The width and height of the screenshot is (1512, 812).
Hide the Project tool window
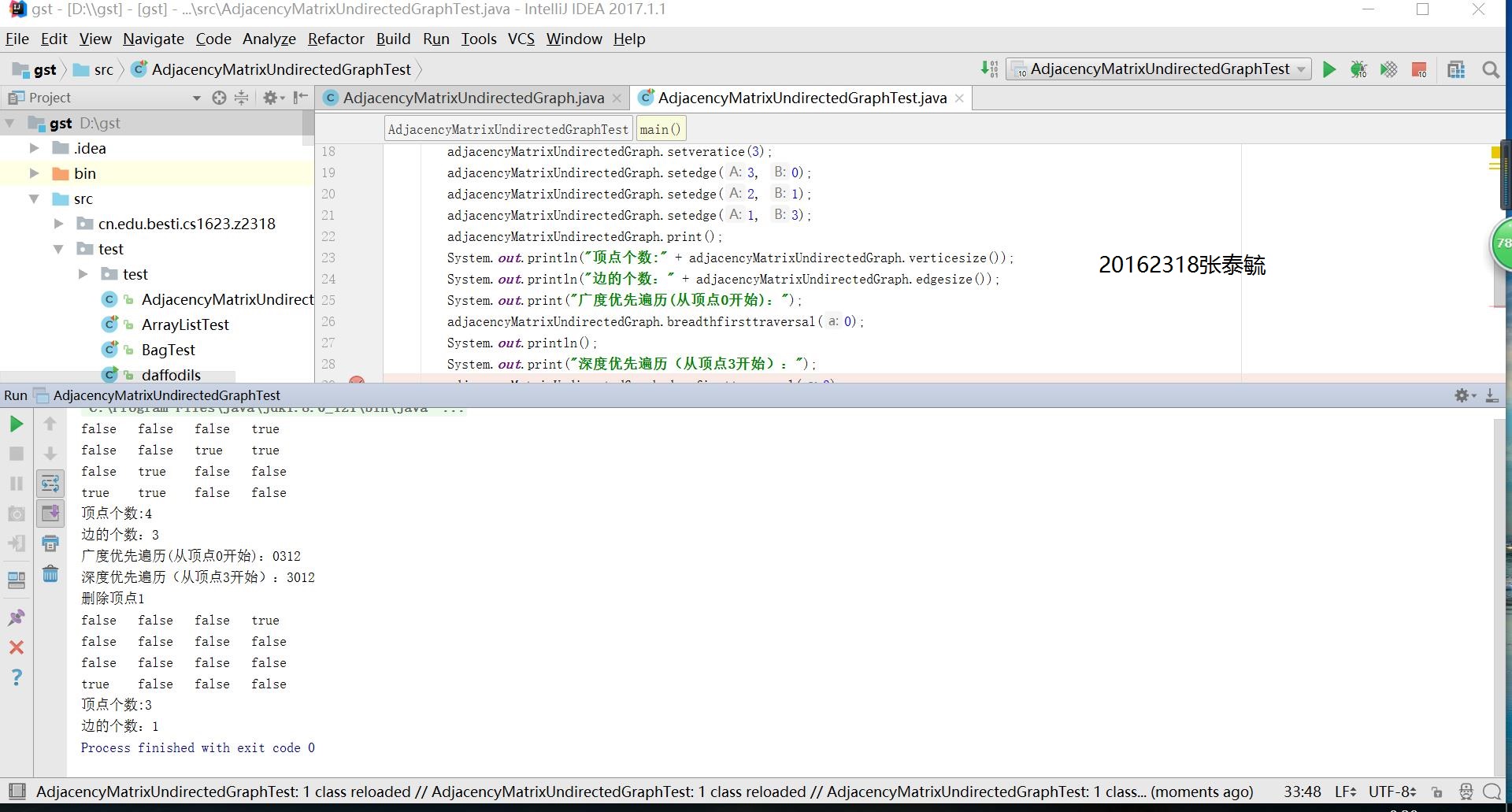click(x=300, y=98)
